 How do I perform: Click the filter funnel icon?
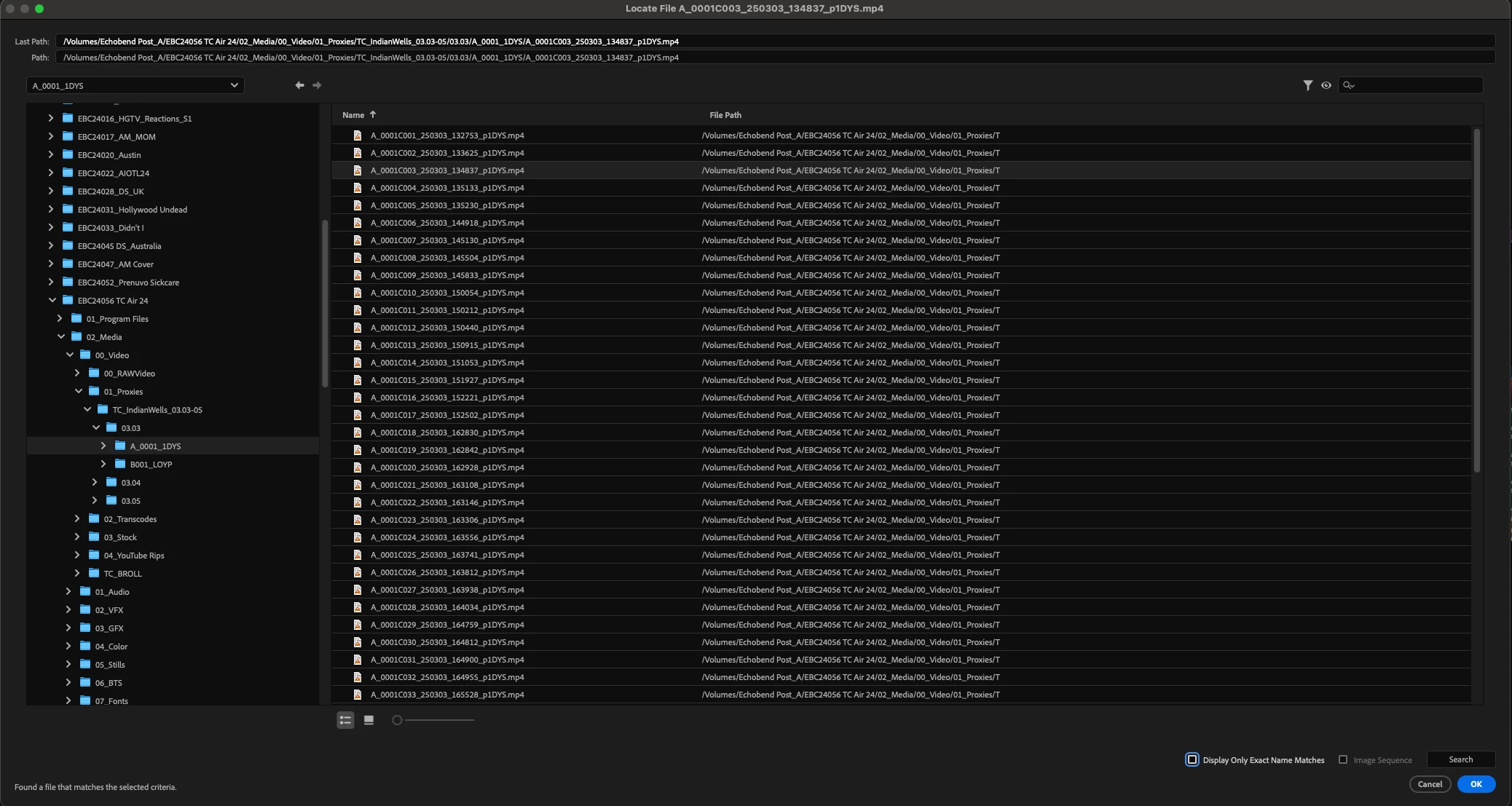tap(1307, 85)
